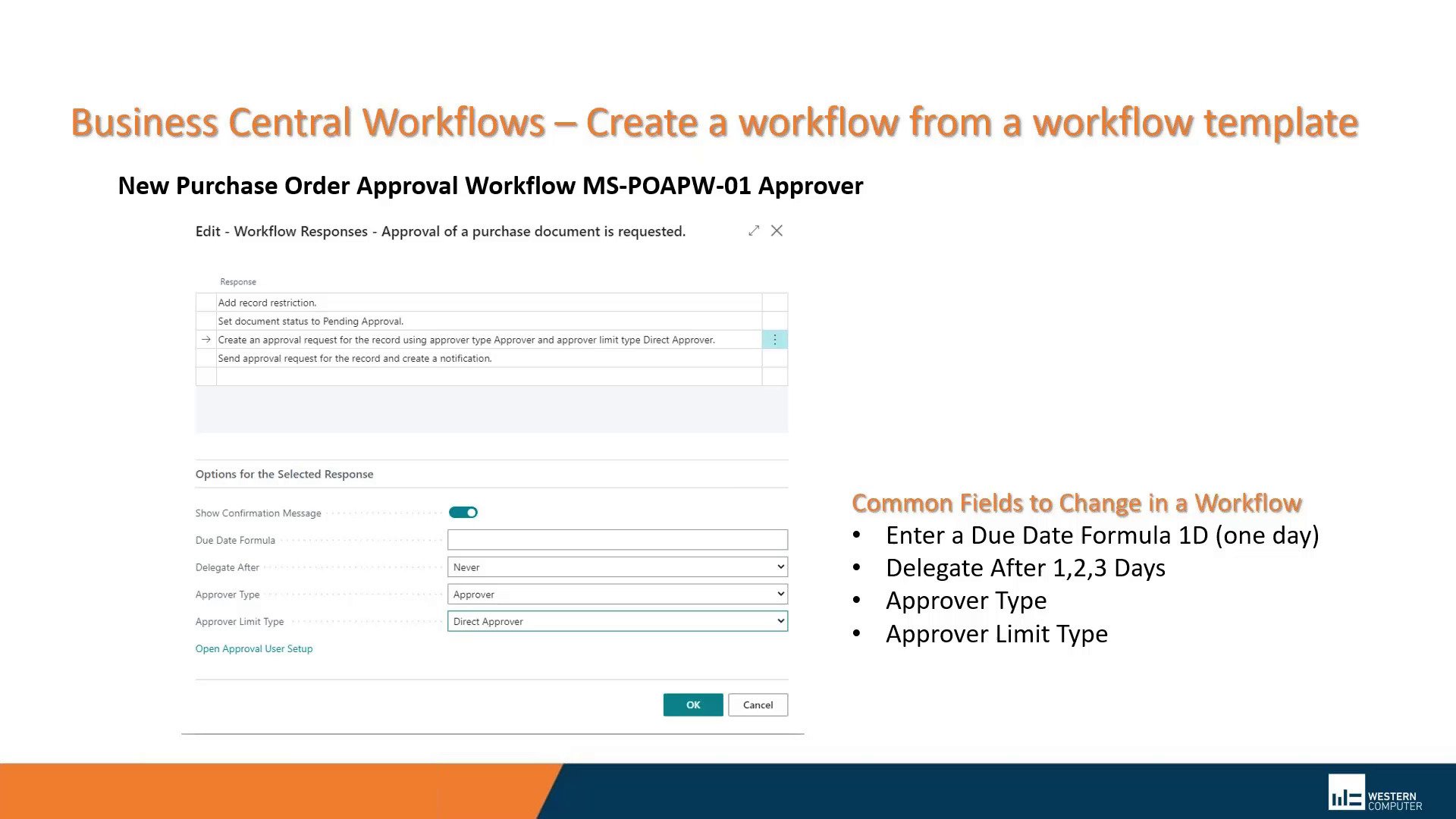Open the ellipsis more-options menu on the highlighted response
Screen dimensions: 1456x819
(x=774, y=339)
